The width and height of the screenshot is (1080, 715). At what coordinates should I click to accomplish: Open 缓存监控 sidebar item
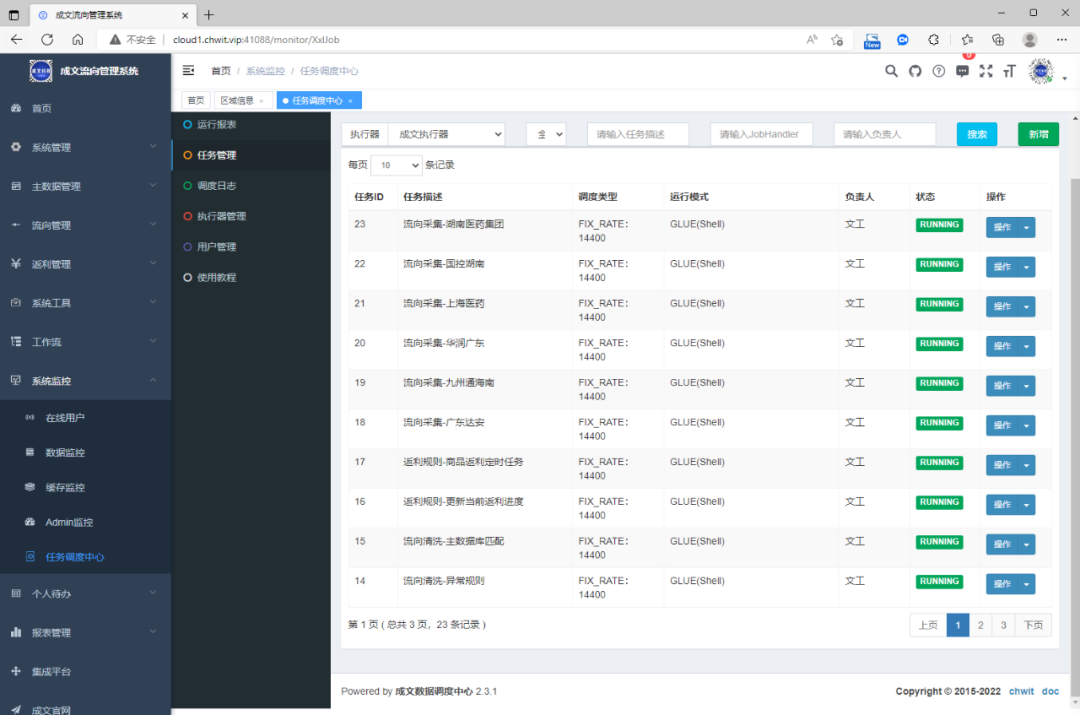pyautogui.click(x=85, y=487)
